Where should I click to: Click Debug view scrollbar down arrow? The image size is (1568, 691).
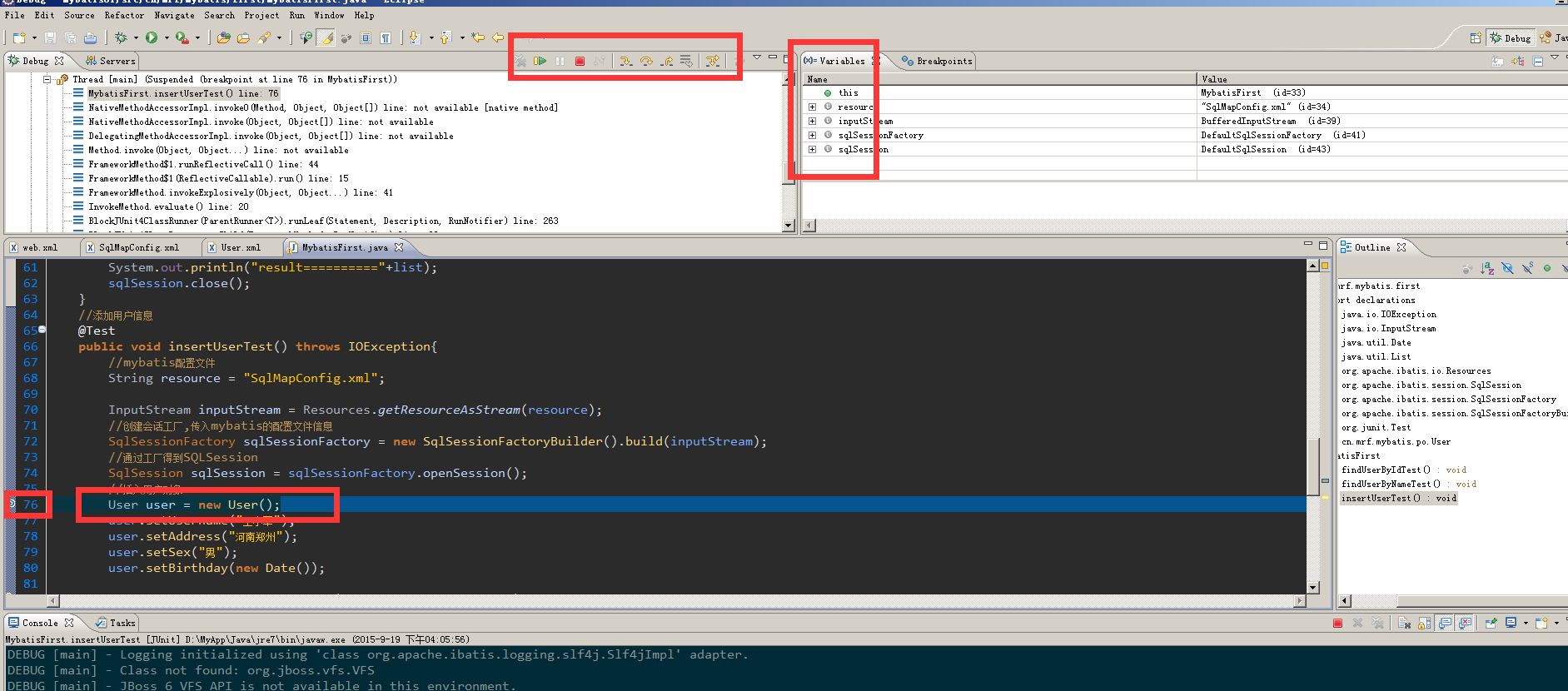pyautogui.click(x=789, y=226)
